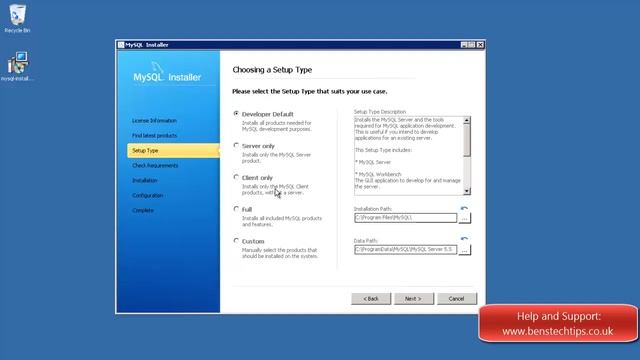The width and height of the screenshot is (640, 360).
Task: Browse for Data Path with ellipsis button
Action: pyautogui.click(x=464, y=250)
